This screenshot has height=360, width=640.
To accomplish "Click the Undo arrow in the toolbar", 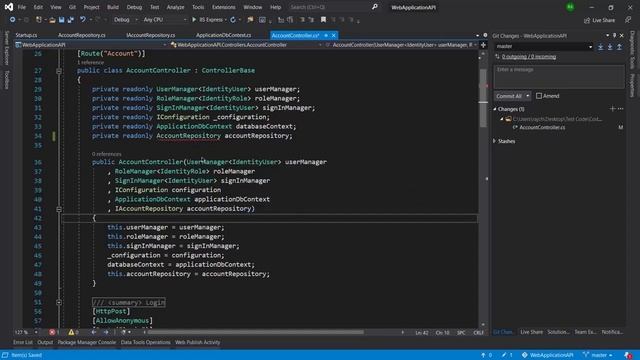I will click(82, 20).
